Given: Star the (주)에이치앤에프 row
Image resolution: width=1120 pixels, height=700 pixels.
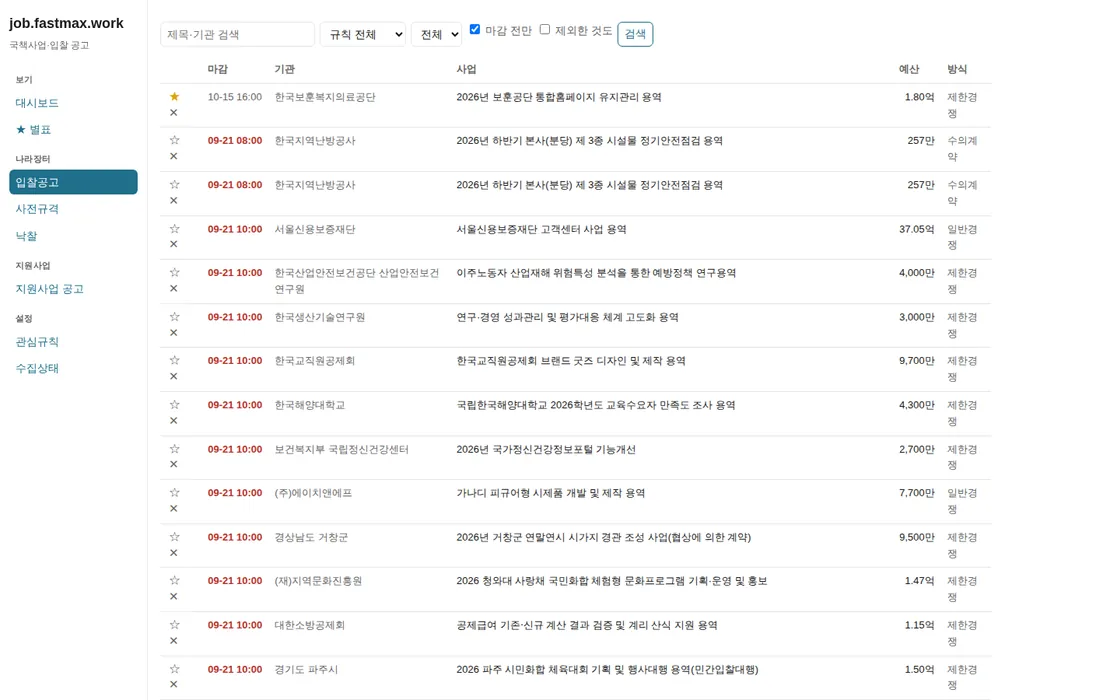Looking at the screenshot, I should [x=174, y=492].
